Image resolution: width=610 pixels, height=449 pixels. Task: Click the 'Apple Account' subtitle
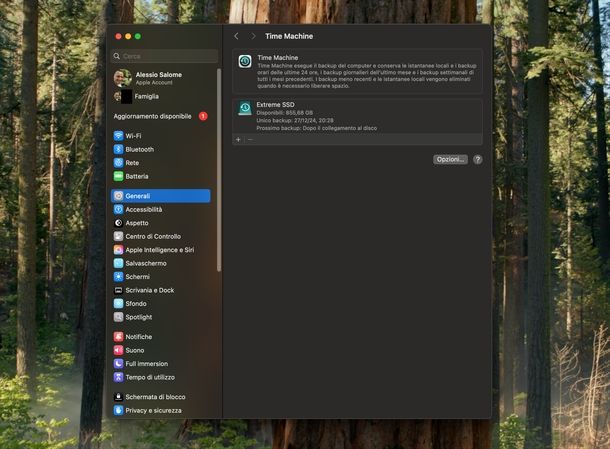[x=154, y=82]
